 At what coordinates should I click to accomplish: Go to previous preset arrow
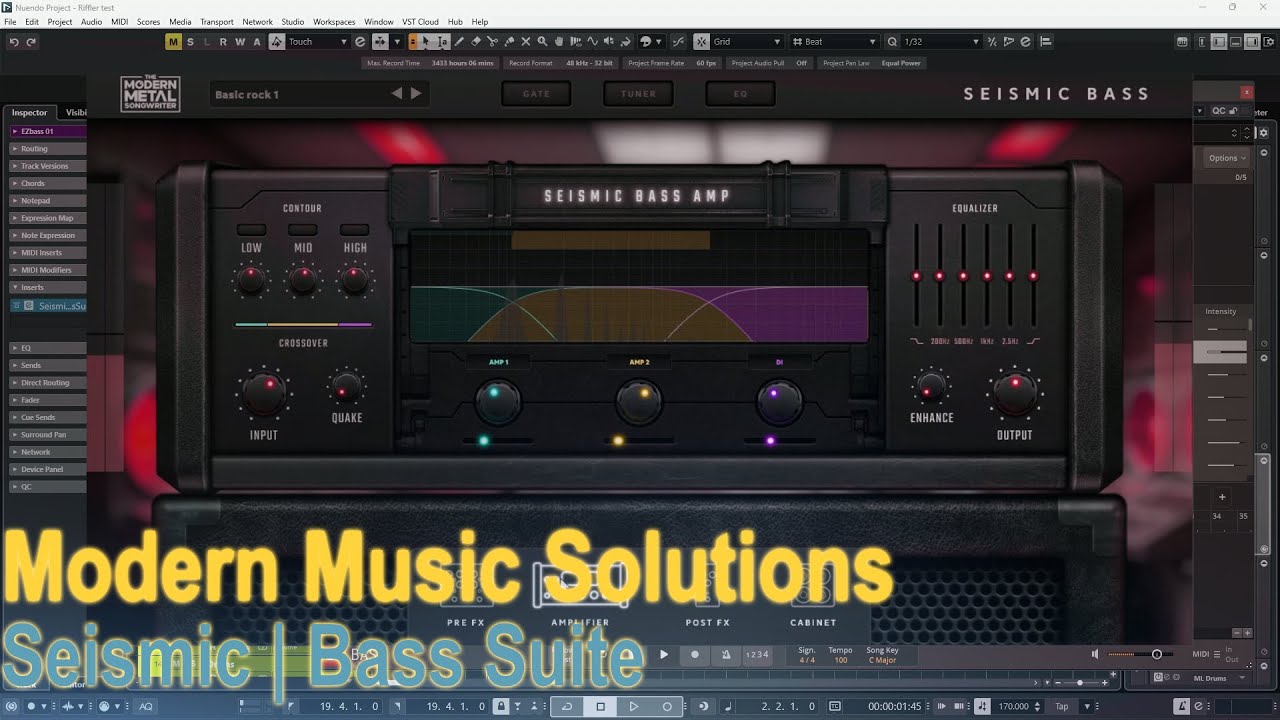(x=397, y=94)
